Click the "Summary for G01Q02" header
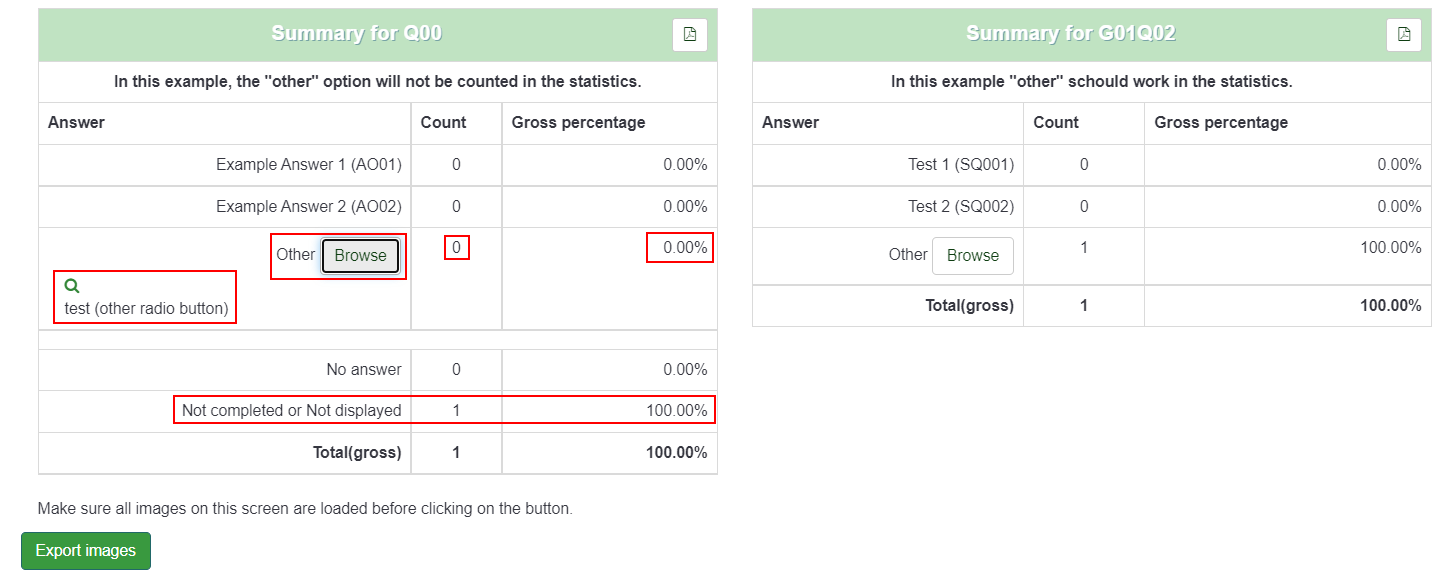1447x578 pixels. 1070,34
